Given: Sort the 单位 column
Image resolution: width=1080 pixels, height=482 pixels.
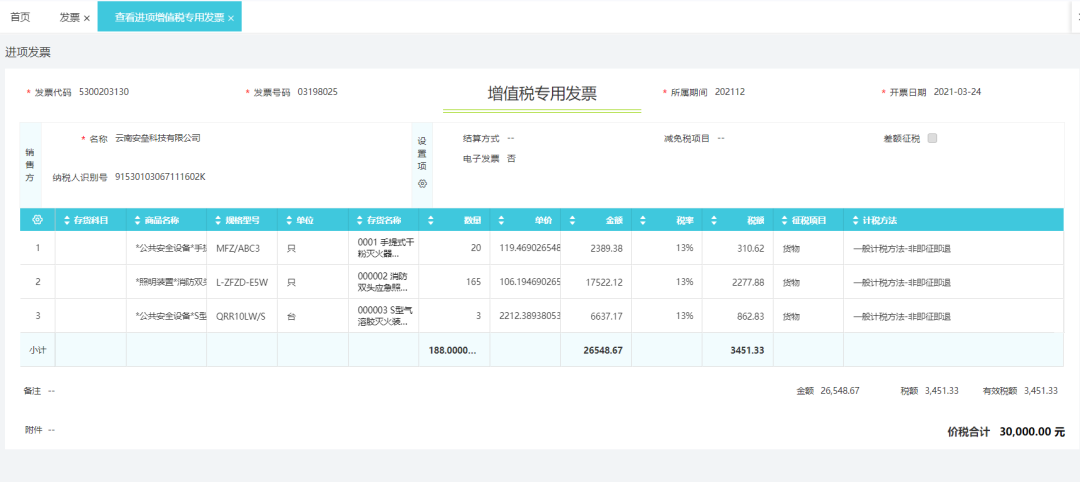Looking at the screenshot, I should pos(289,220).
